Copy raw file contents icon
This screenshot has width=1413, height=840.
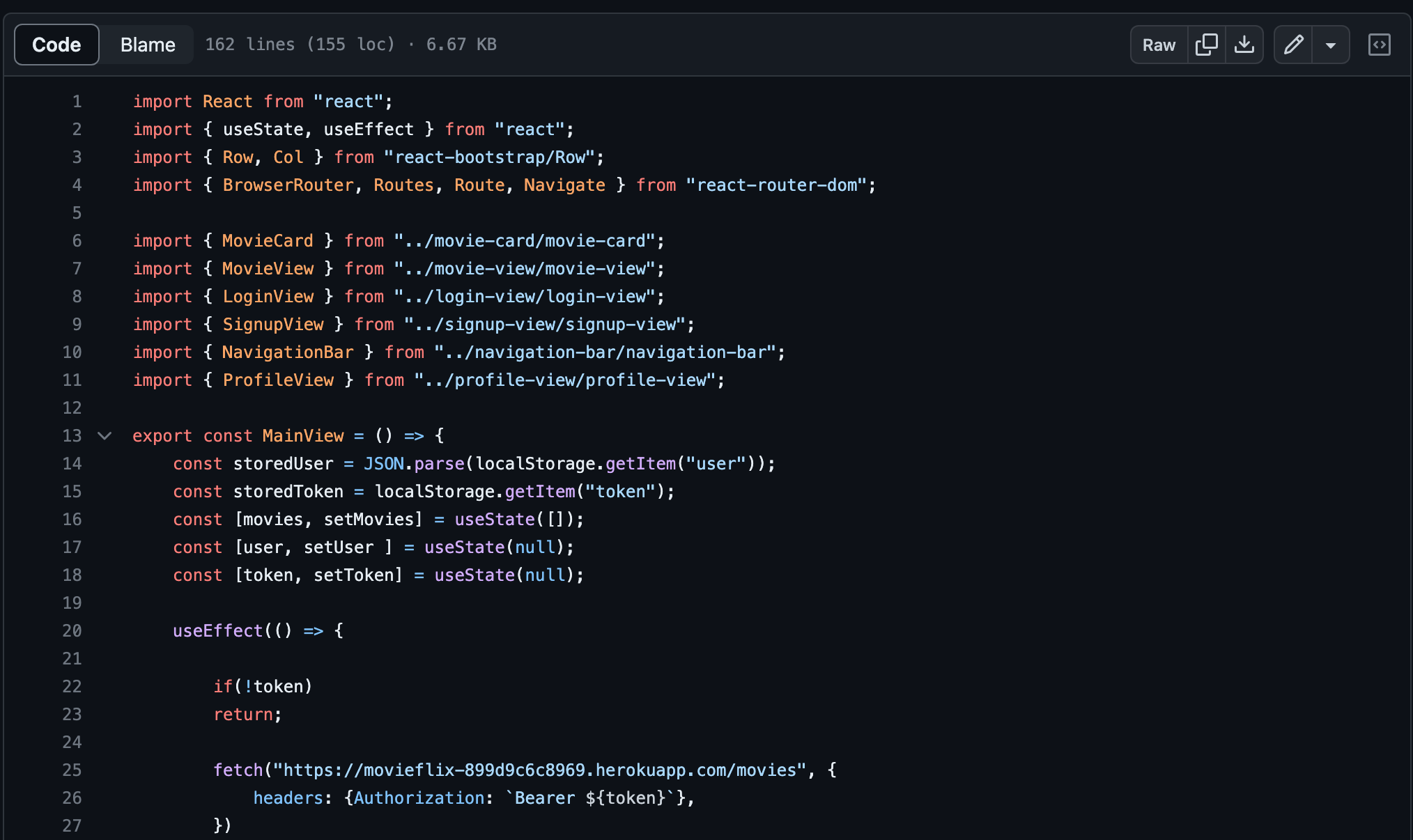click(1206, 45)
